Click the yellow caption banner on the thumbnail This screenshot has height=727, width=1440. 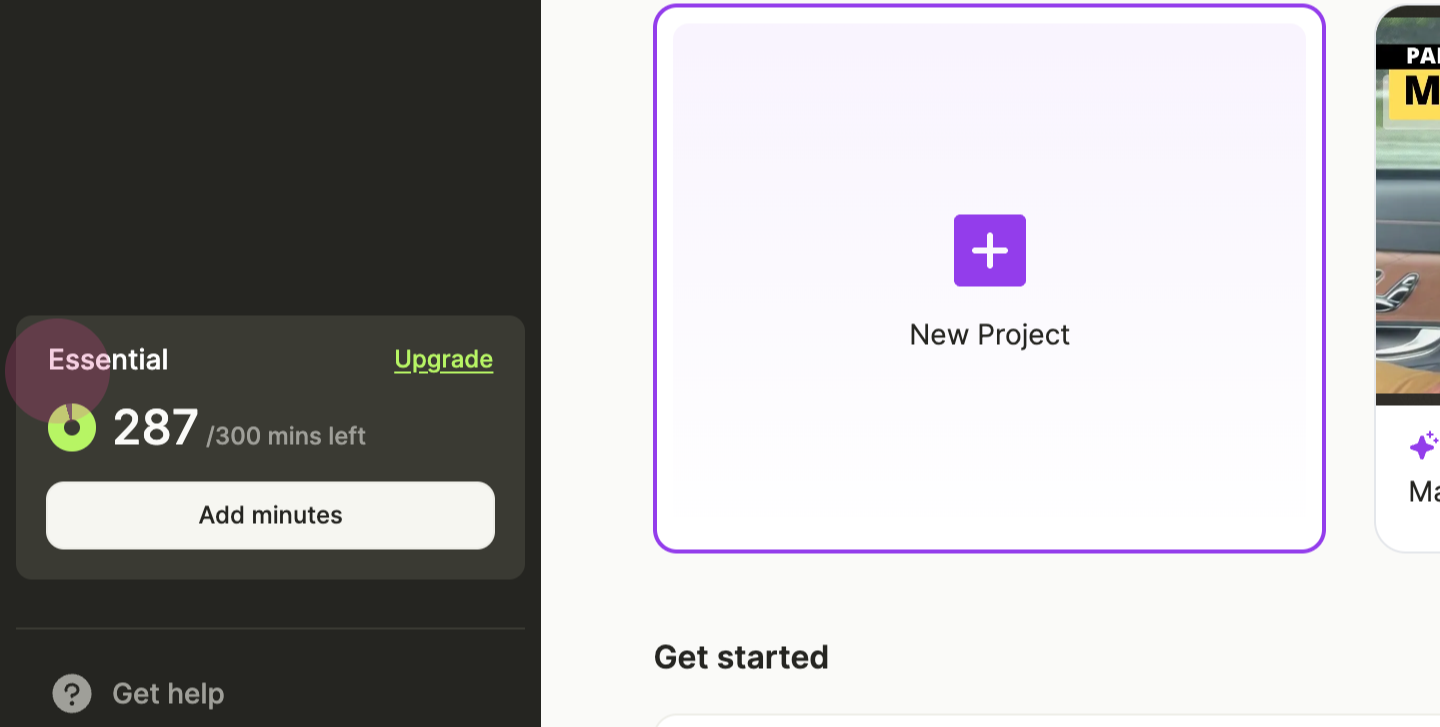(1414, 93)
